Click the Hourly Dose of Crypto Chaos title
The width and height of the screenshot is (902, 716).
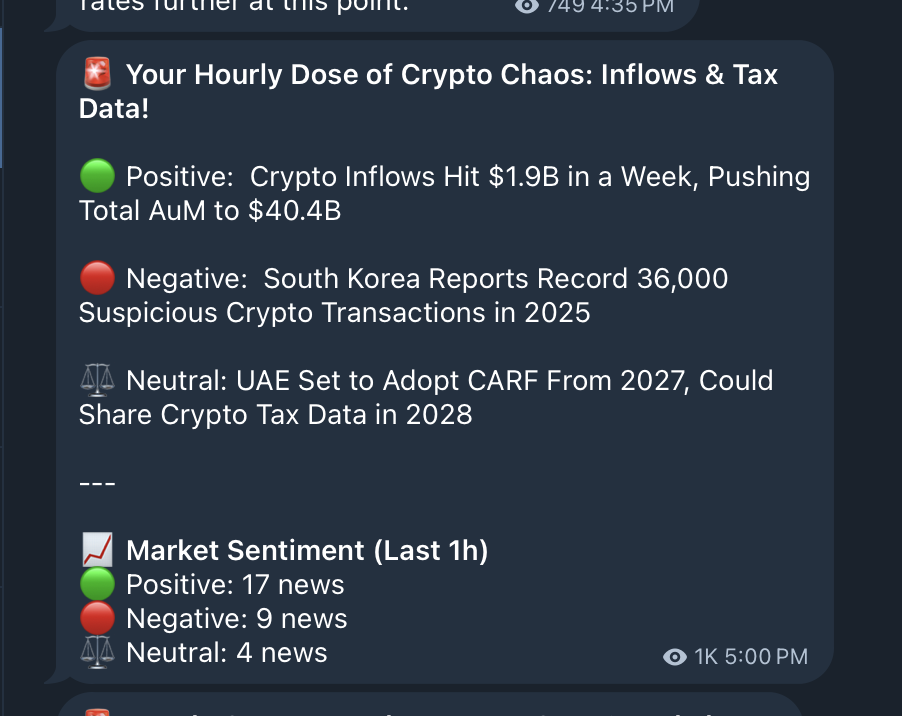tap(450, 75)
